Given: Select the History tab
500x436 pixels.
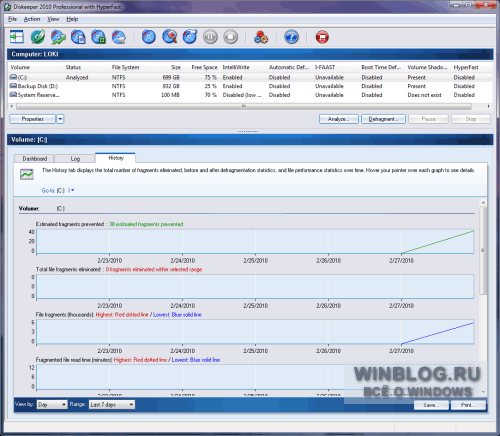Looking at the screenshot, I should (116, 158).
